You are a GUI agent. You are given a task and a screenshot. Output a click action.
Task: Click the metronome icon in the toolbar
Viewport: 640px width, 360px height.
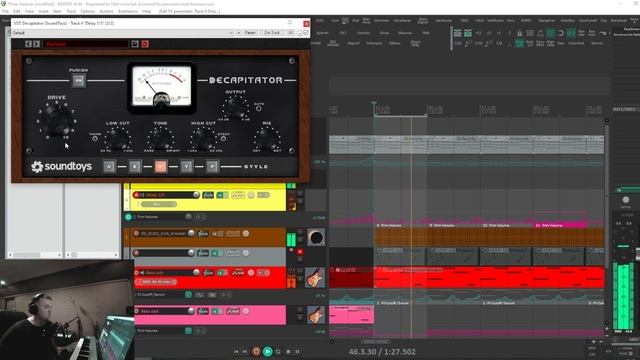click(x=519, y=33)
